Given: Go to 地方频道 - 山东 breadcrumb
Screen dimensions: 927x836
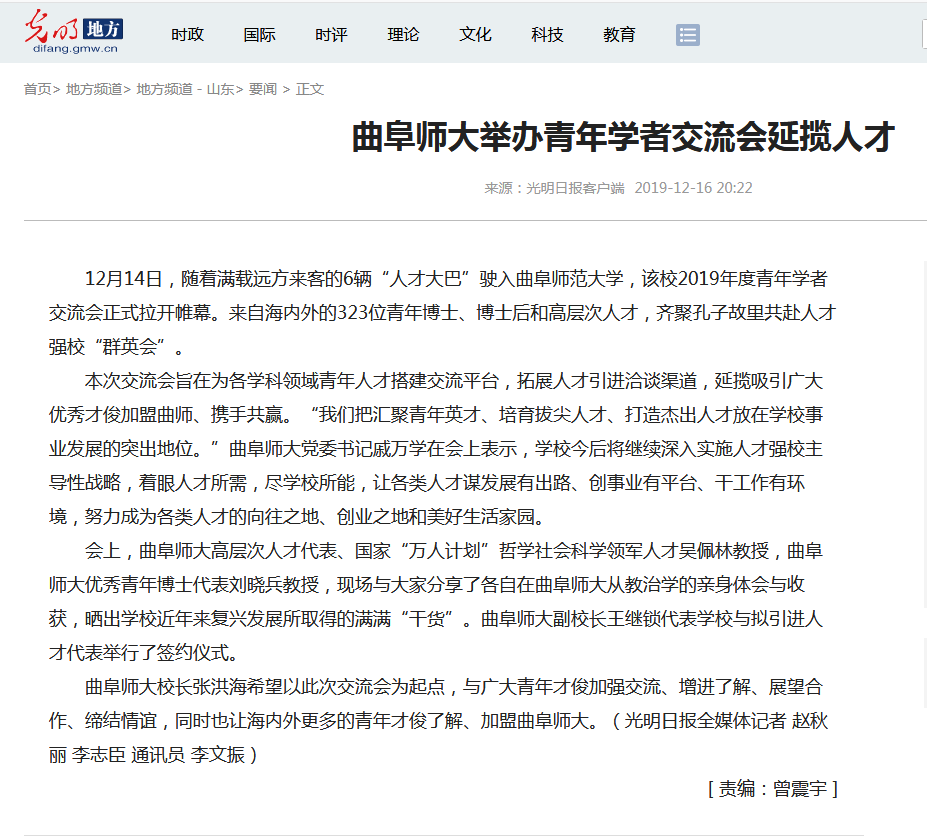Looking at the screenshot, I should (x=185, y=89).
